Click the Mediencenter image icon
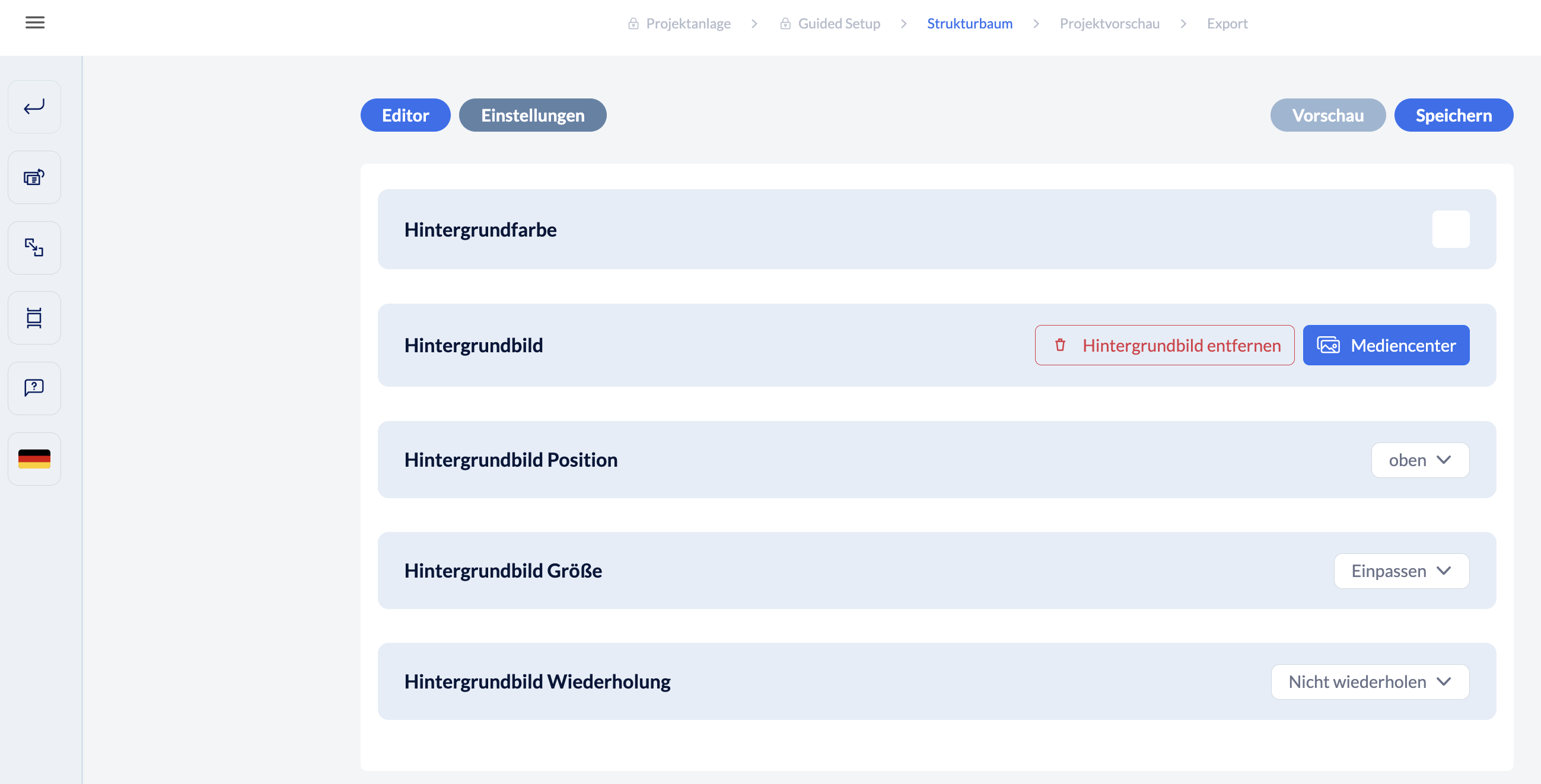The height and width of the screenshot is (784, 1541). [1328, 345]
